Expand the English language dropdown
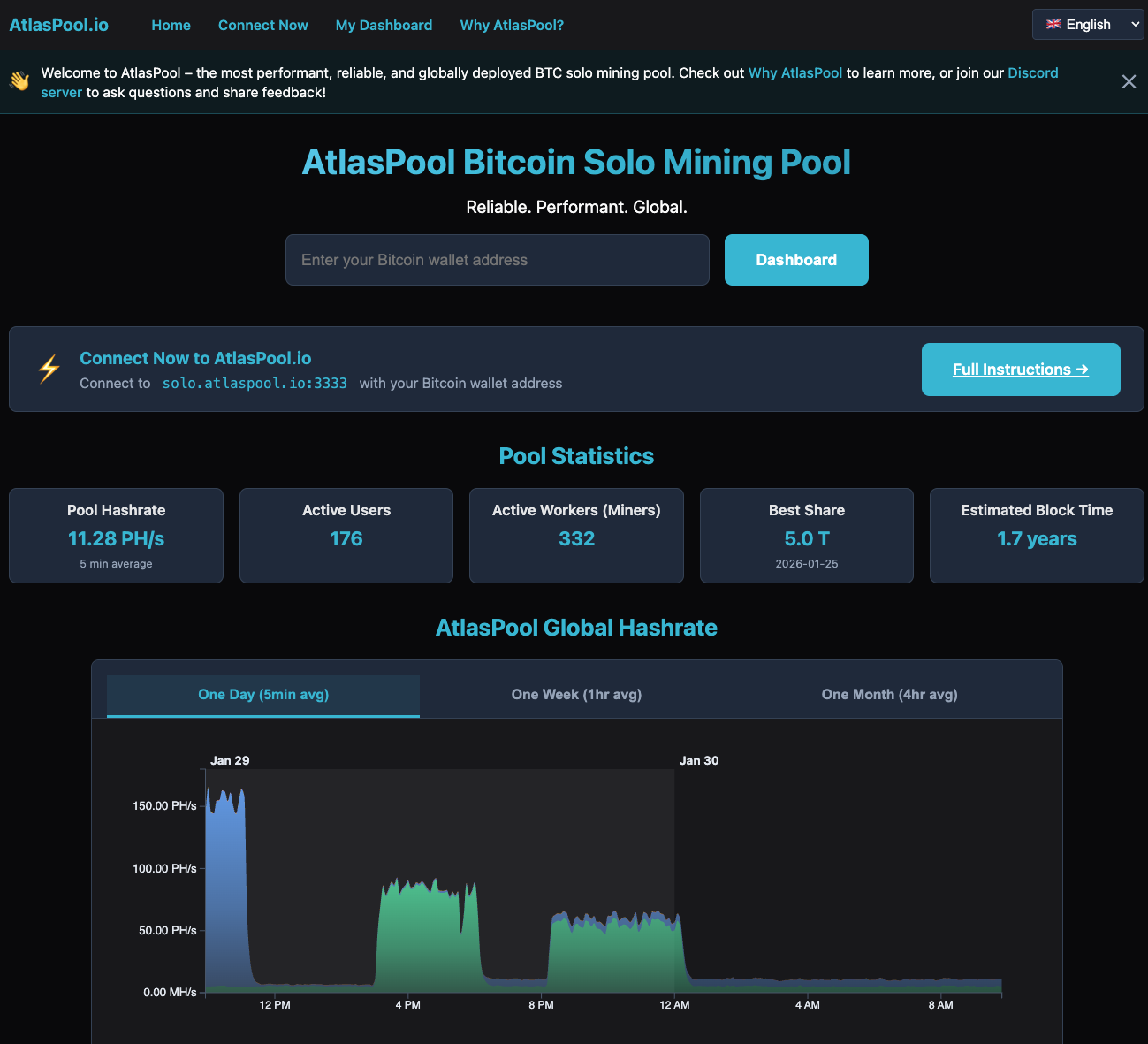The width and height of the screenshot is (1148, 1044). pyautogui.click(x=1088, y=25)
